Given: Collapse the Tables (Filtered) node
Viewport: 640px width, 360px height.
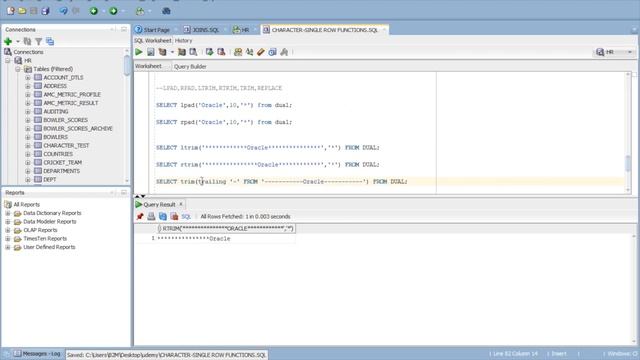Looking at the screenshot, I should (x=18, y=69).
